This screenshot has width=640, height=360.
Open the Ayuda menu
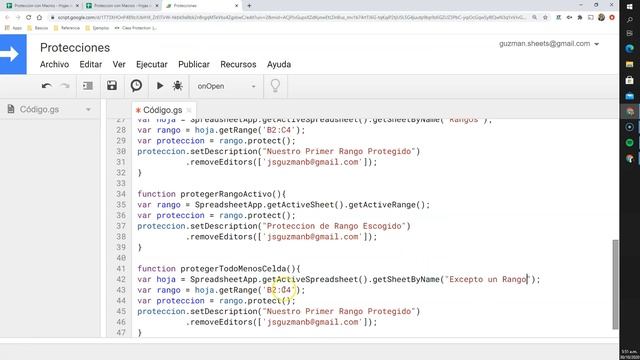coord(279,64)
